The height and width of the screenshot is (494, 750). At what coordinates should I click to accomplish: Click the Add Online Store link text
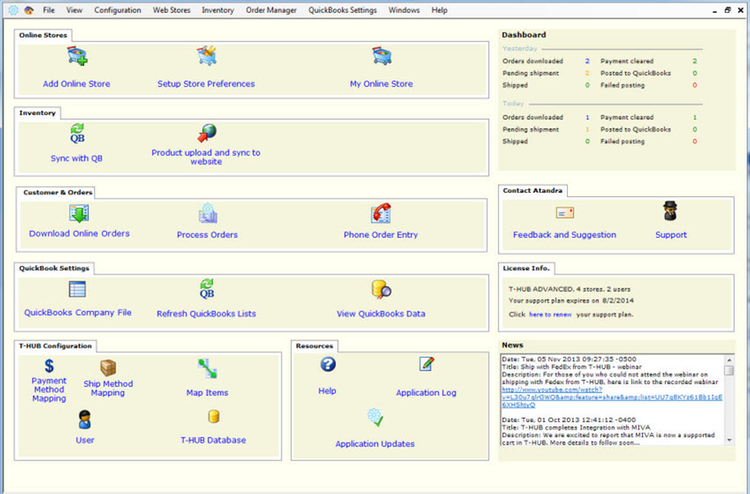77,84
